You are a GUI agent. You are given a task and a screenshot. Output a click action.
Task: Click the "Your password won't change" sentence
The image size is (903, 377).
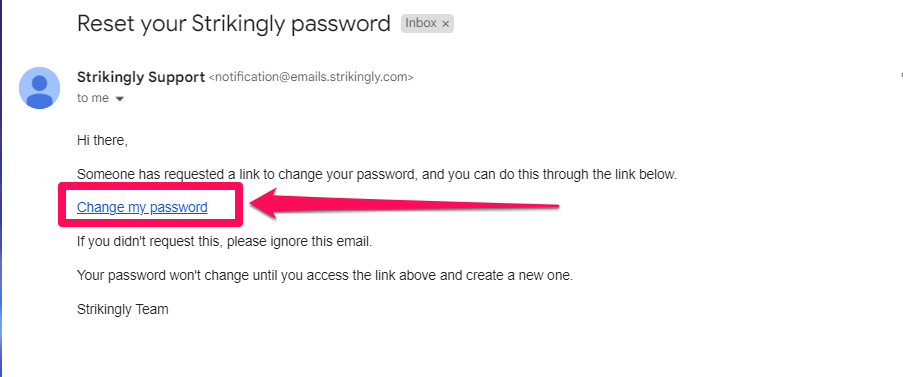click(x=325, y=276)
